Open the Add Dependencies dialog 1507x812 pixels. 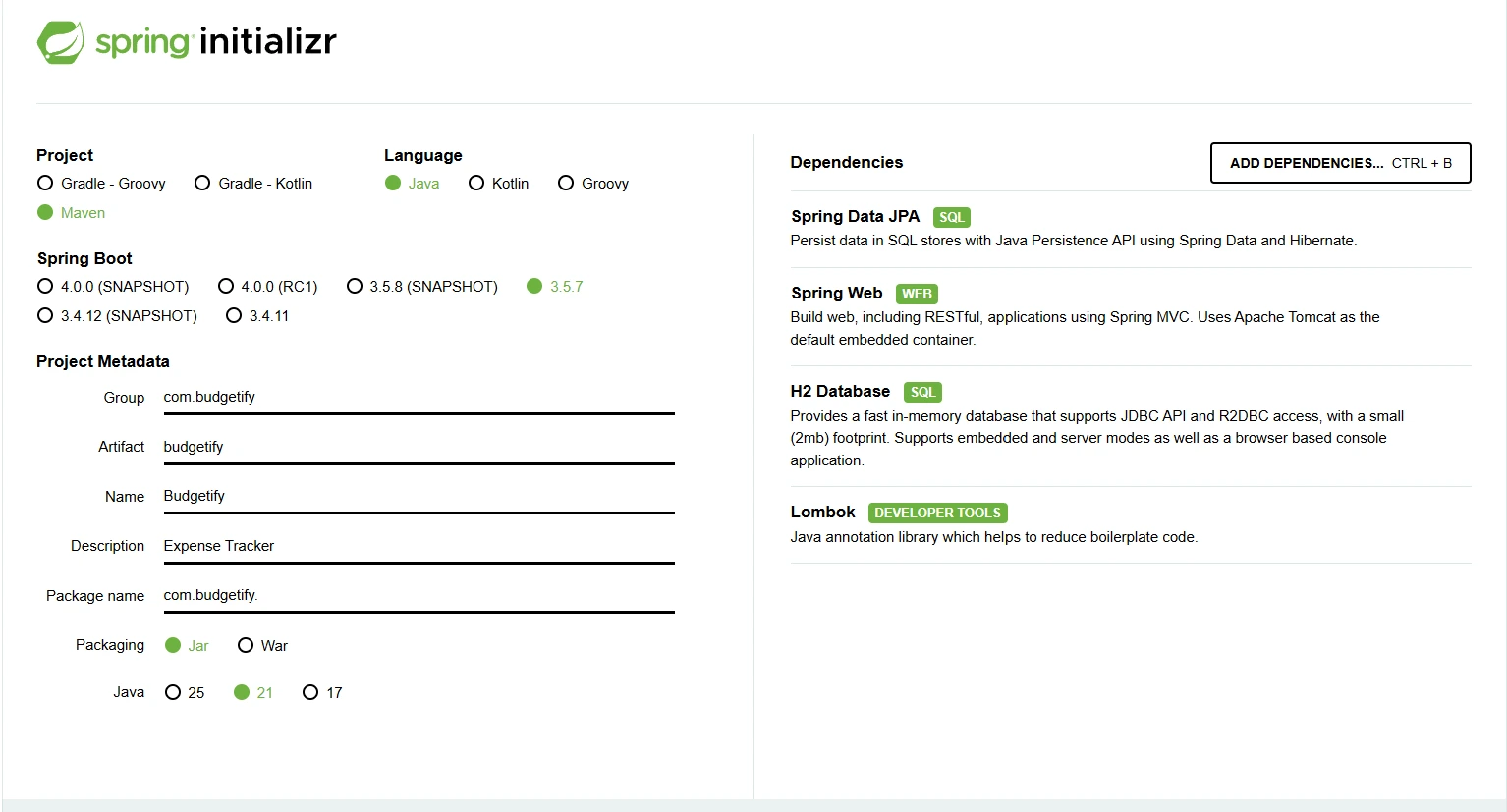[x=1340, y=163]
